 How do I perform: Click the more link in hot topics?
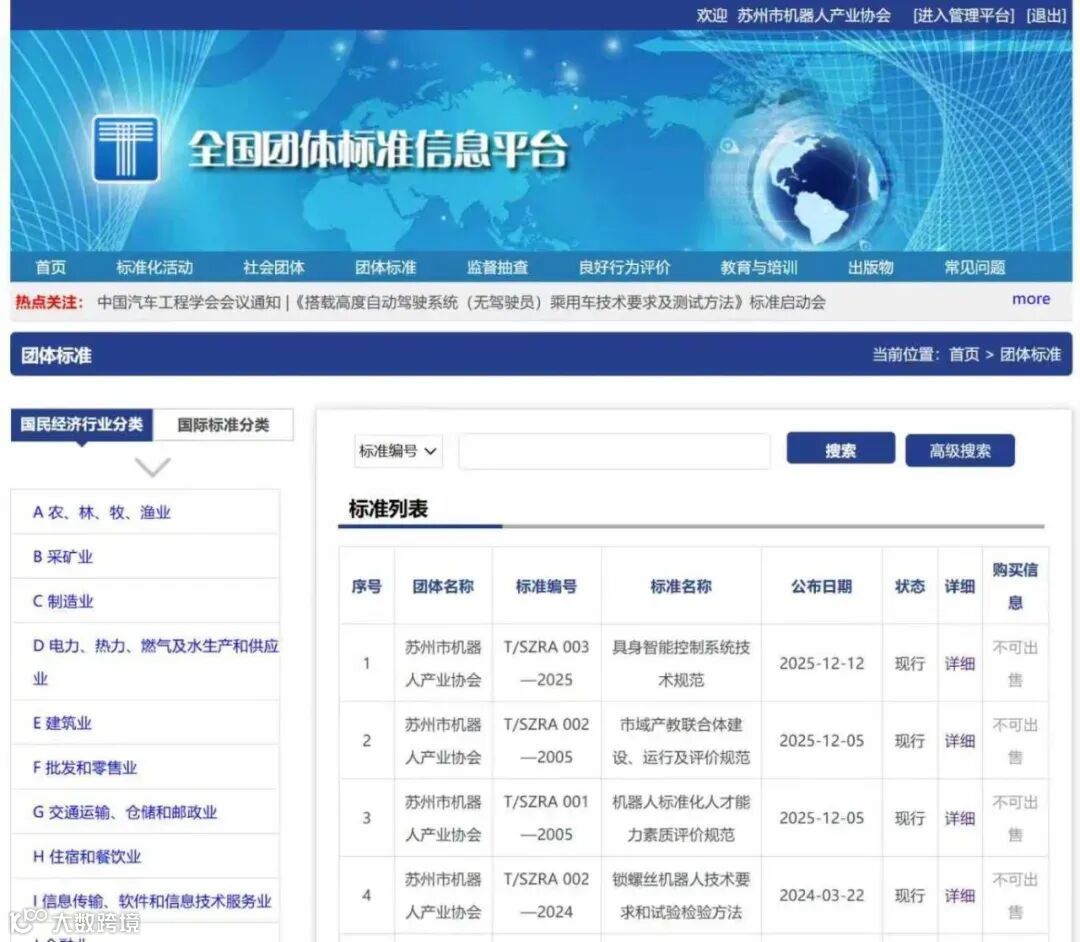(x=1031, y=299)
